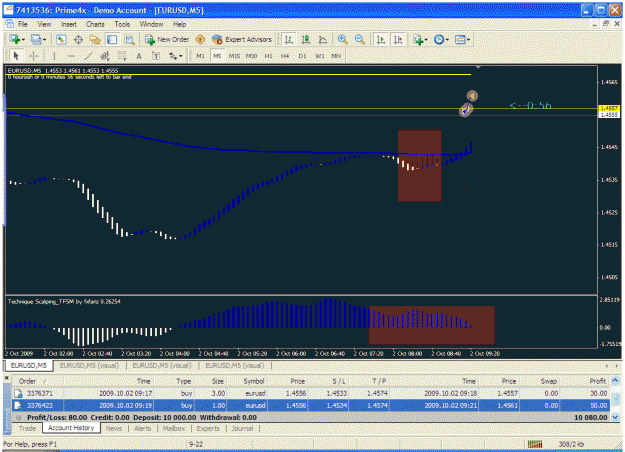Switch to Bar Chart display icon

288,39
